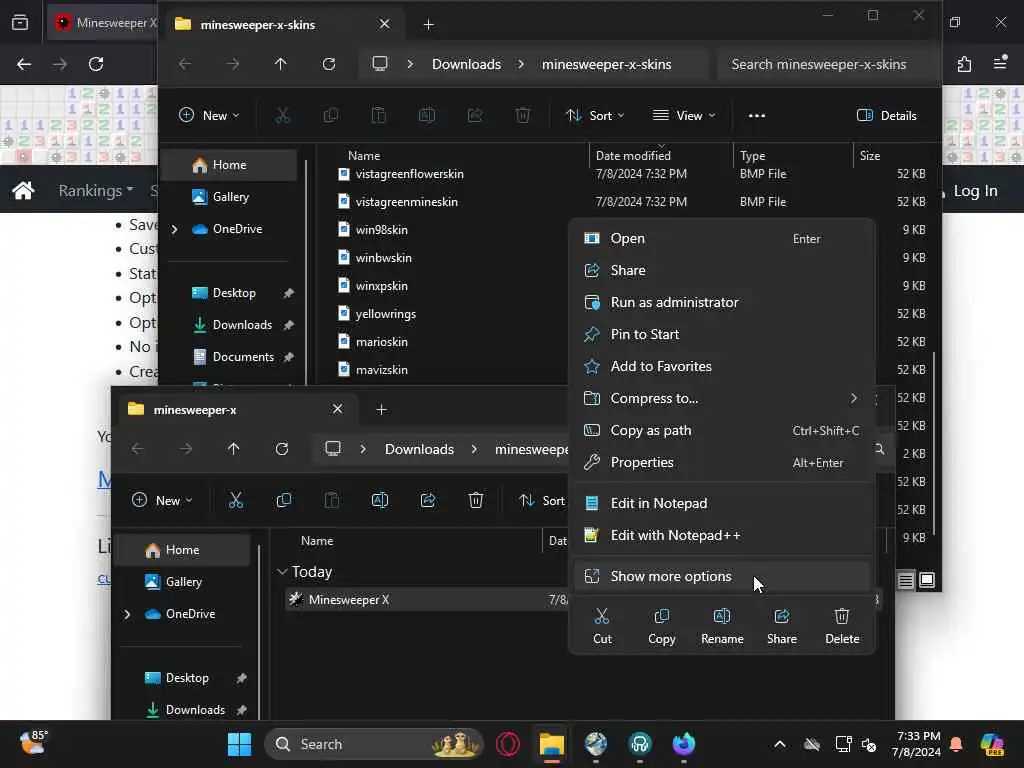This screenshot has height=768, width=1024.
Task: Click the taskbar Search box
Action: (x=374, y=744)
